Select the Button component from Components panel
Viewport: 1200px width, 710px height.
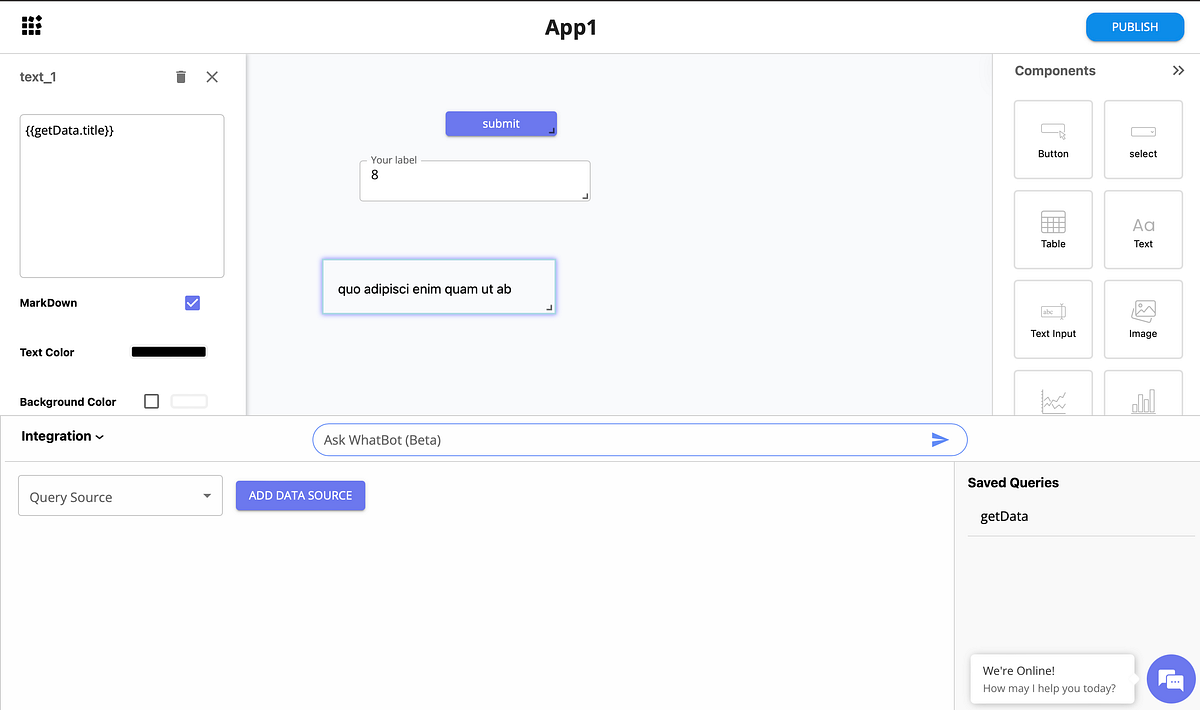pos(1053,139)
